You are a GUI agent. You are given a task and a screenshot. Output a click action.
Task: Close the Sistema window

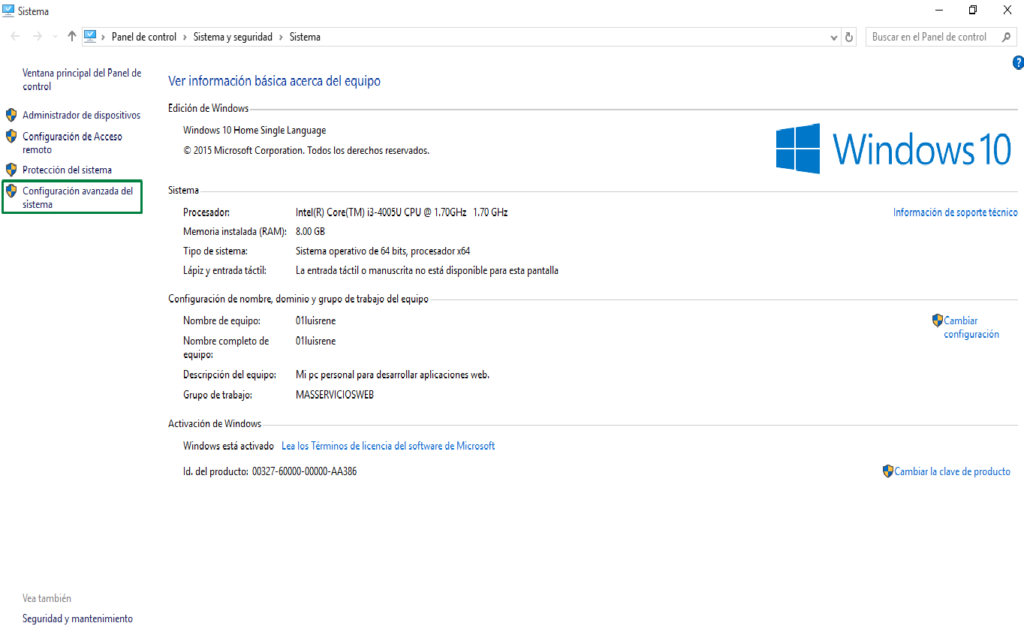tap(1007, 10)
